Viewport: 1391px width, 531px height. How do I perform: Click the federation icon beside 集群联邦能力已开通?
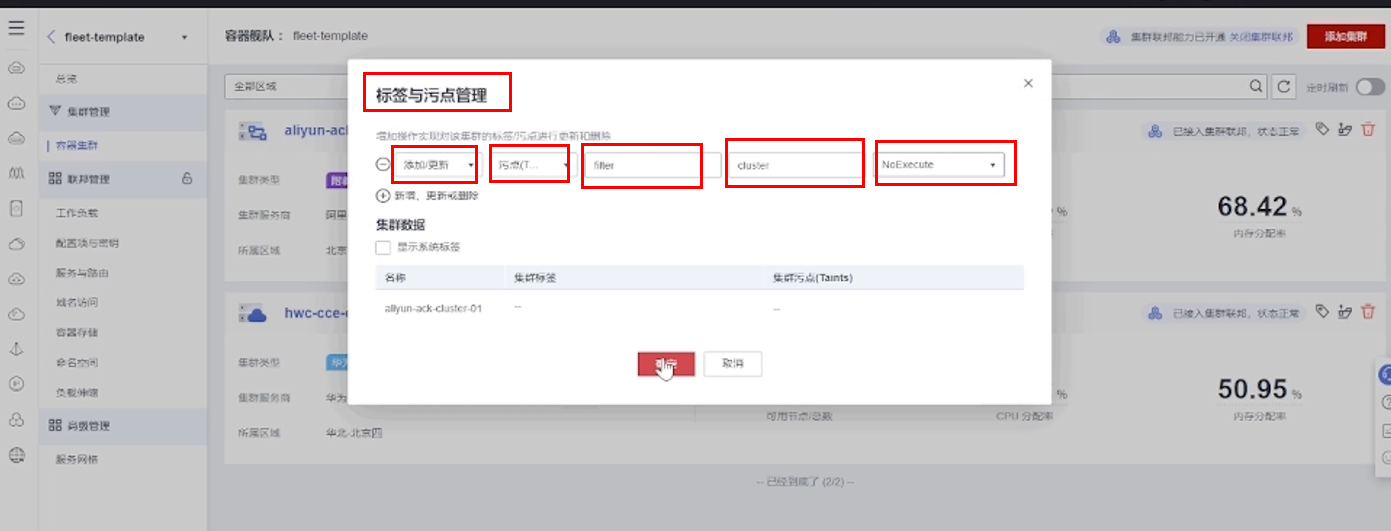pos(1113,37)
